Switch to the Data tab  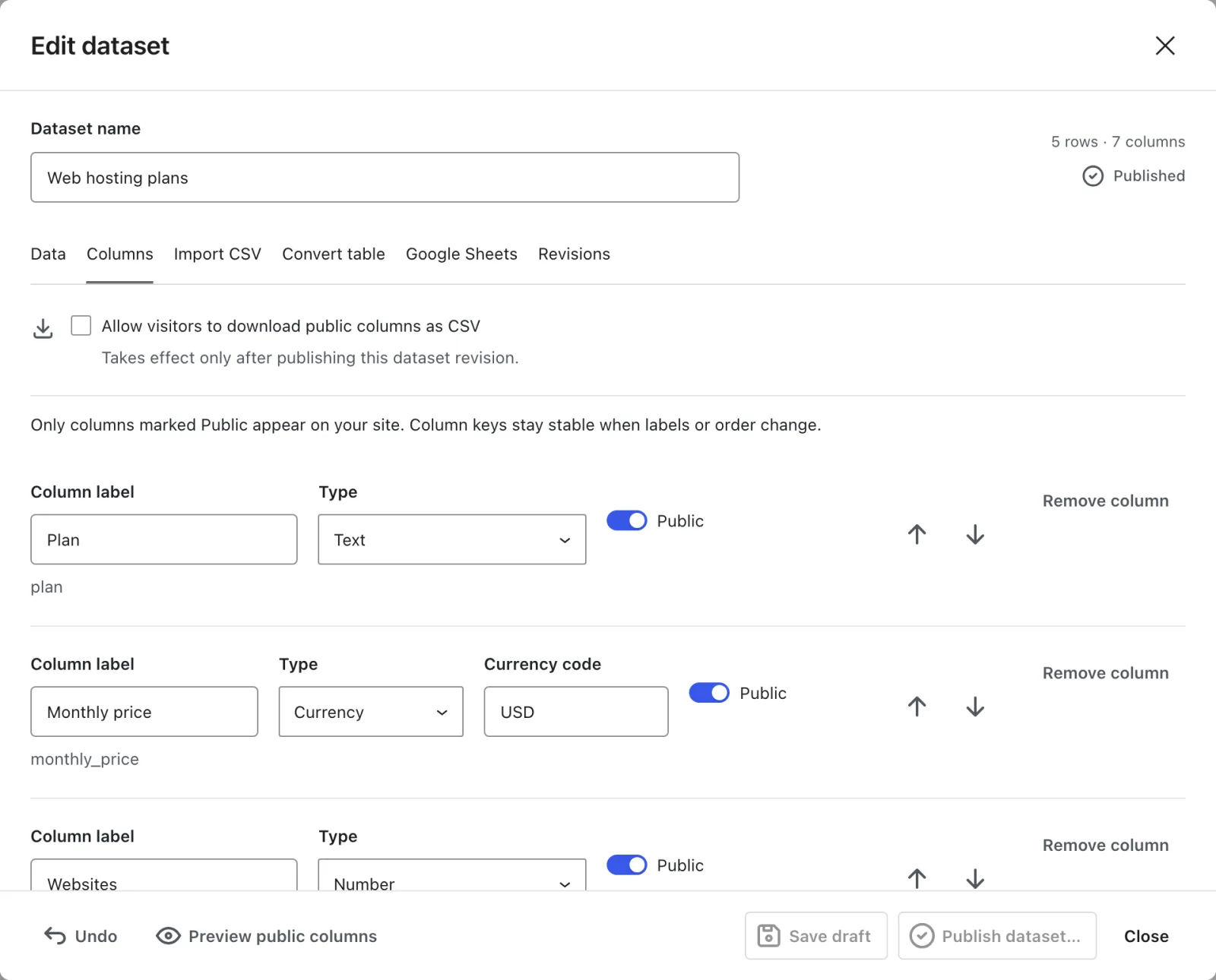tap(48, 254)
